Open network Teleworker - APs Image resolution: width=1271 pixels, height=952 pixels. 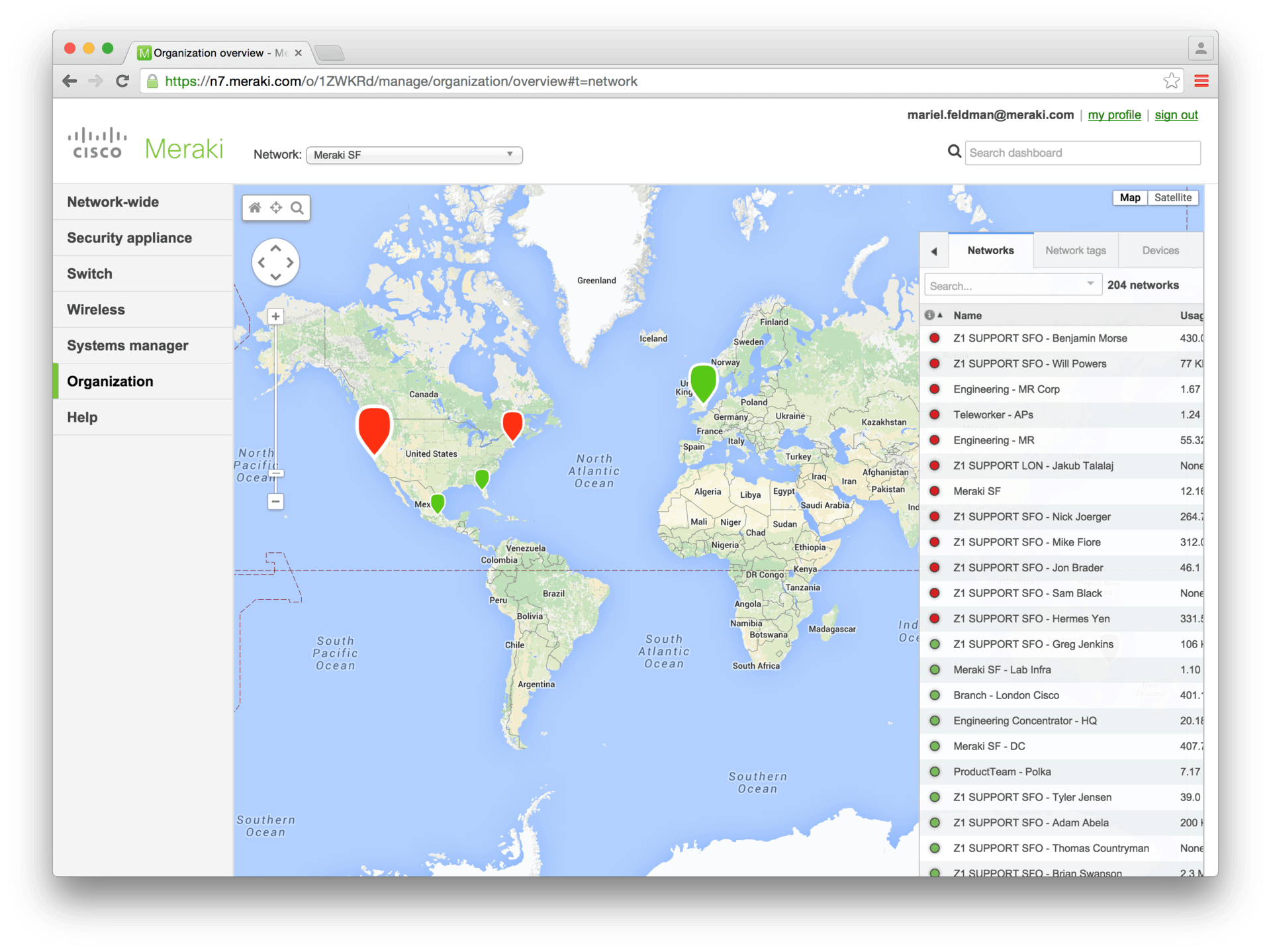993,414
